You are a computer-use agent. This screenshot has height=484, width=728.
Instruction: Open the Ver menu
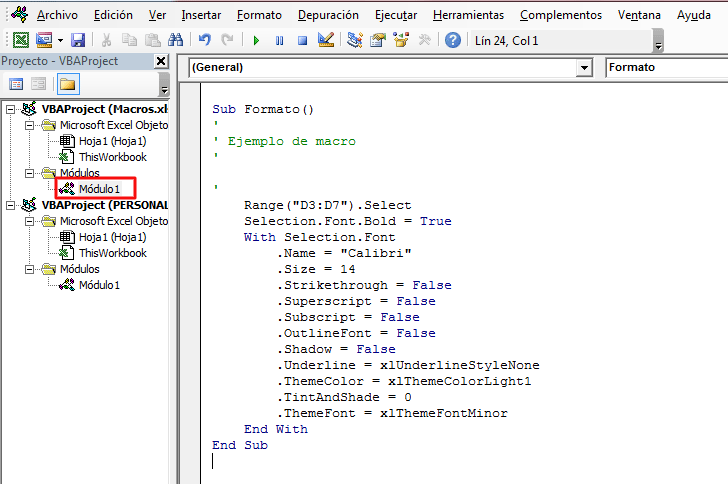(x=157, y=15)
